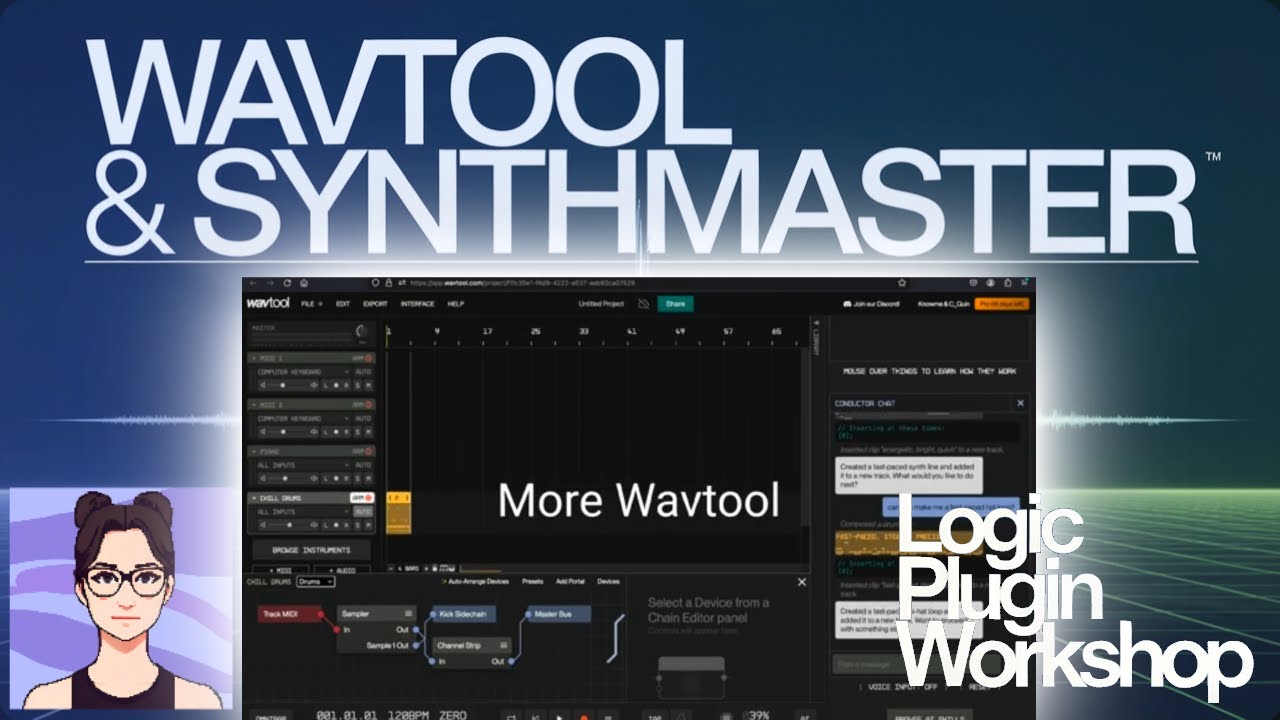This screenshot has width=1280, height=720.
Task: Mute the MIDI 1 track
Action: [x=368, y=385]
